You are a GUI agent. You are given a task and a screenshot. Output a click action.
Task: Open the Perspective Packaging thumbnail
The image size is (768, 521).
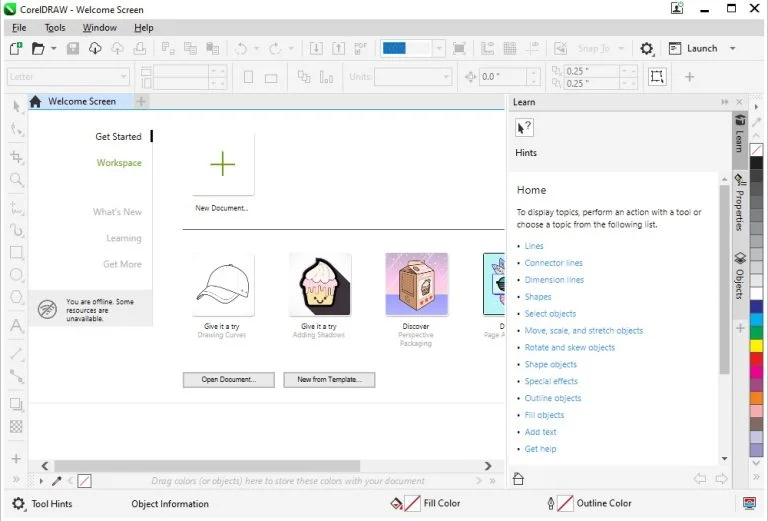point(416,284)
